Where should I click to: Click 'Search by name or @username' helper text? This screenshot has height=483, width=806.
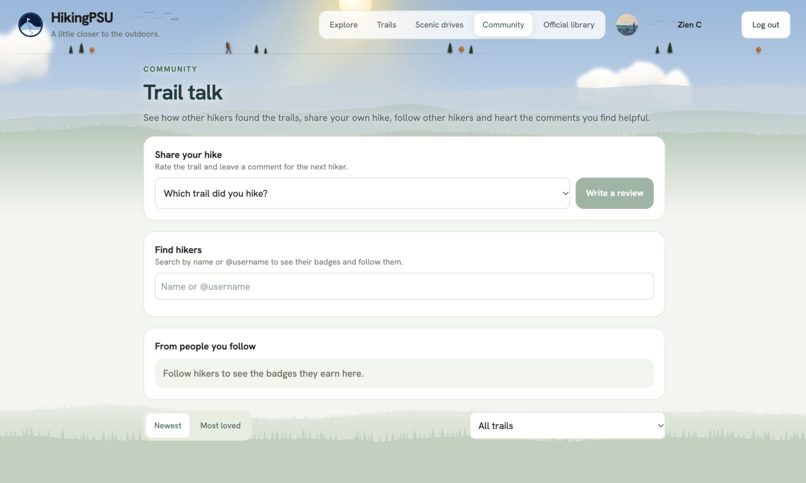click(x=279, y=262)
